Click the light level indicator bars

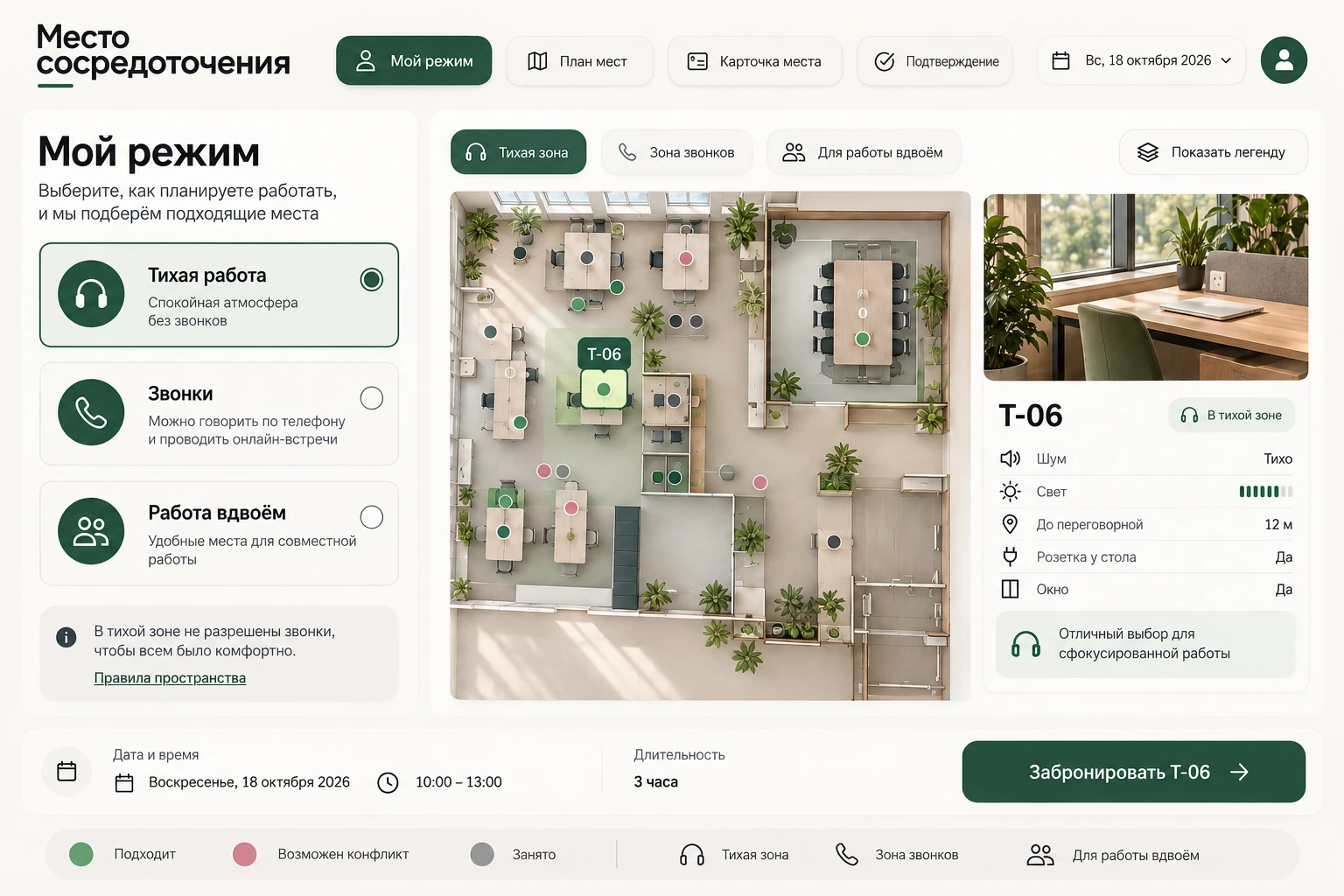pos(1265,492)
